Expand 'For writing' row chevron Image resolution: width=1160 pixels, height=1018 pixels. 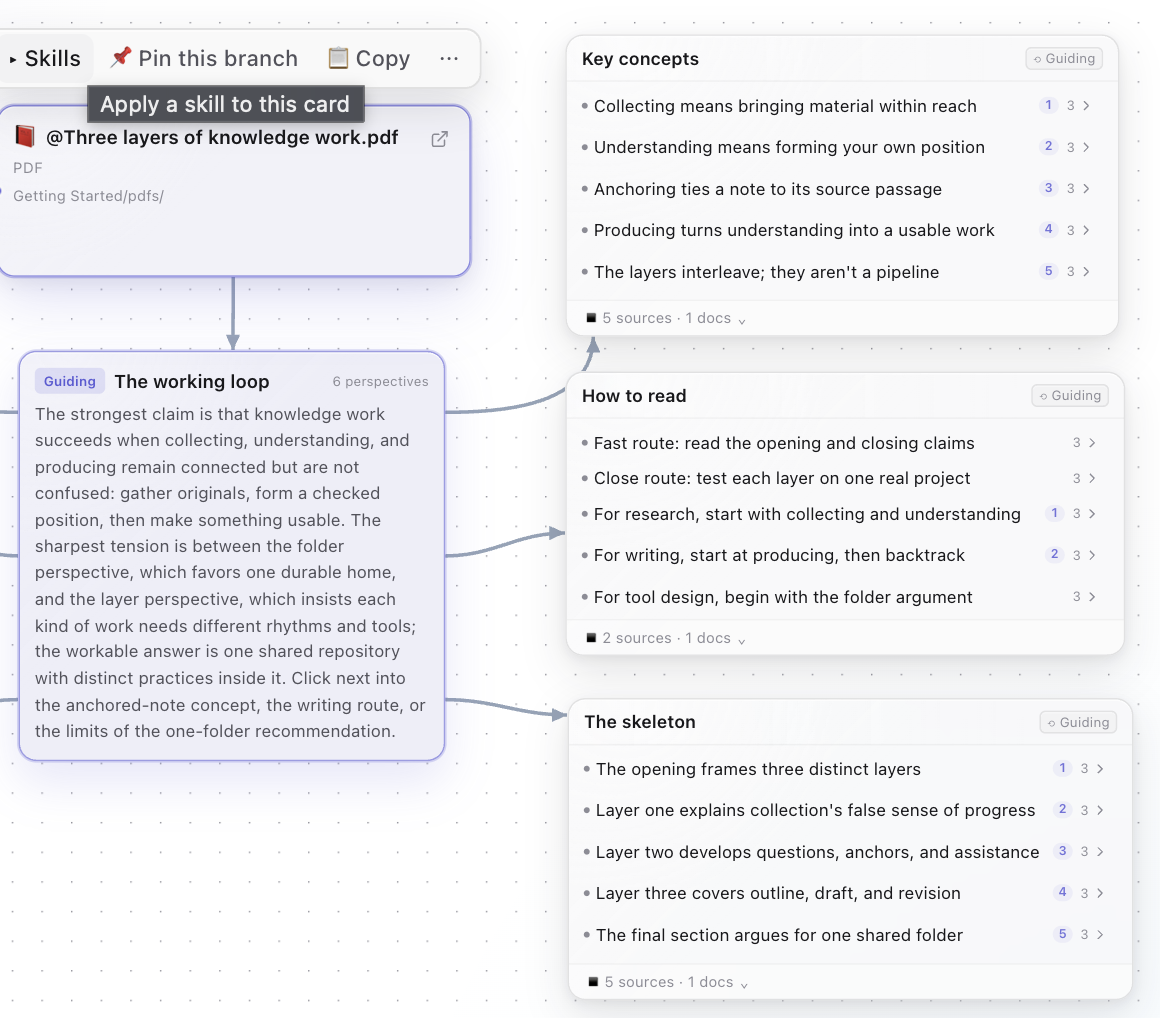click(x=1092, y=555)
